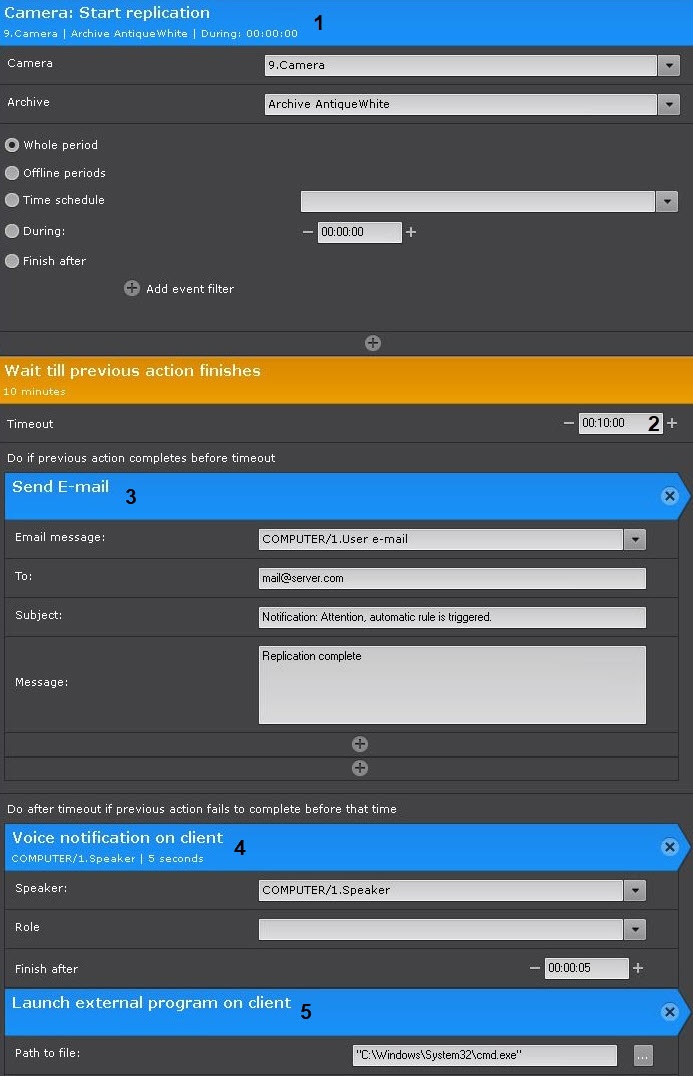Remove the Voice notification on client action
Image resolution: width=693 pixels, height=1076 pixels.
pyautogui.click(x=669, y=847)
